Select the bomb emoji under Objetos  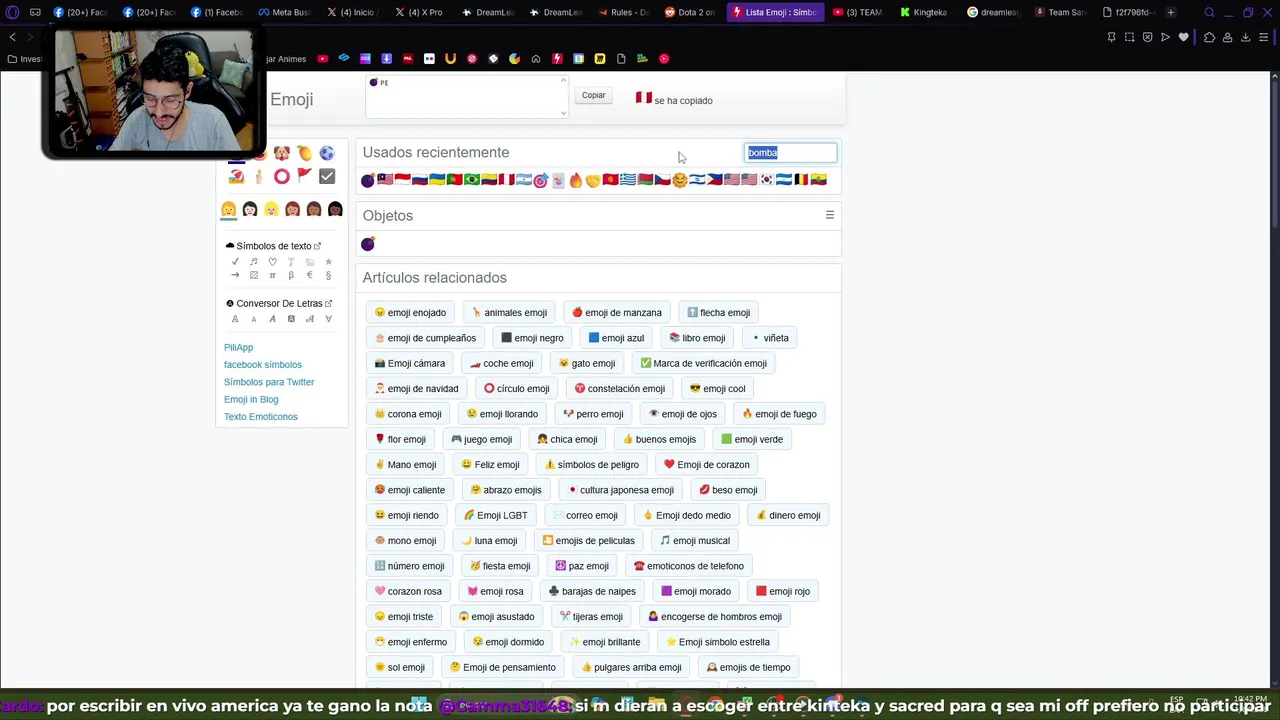point(368,244)
